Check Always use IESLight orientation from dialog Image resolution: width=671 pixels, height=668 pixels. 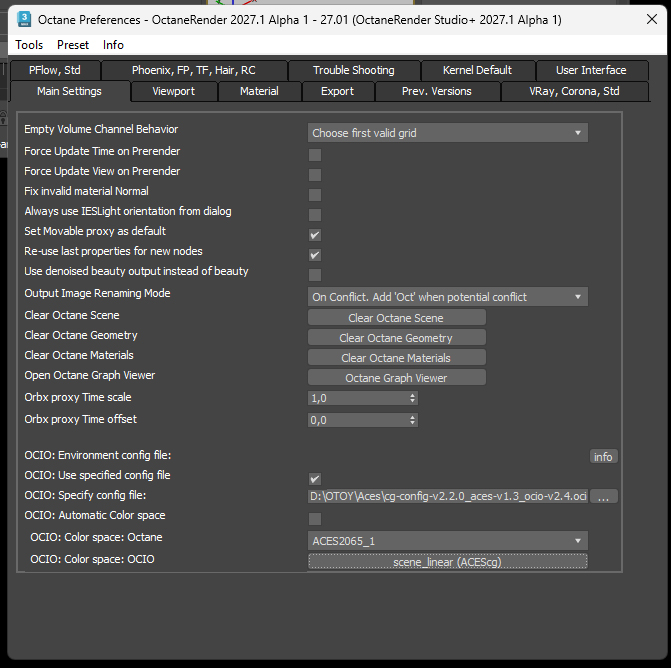click(x=315, y=215)
